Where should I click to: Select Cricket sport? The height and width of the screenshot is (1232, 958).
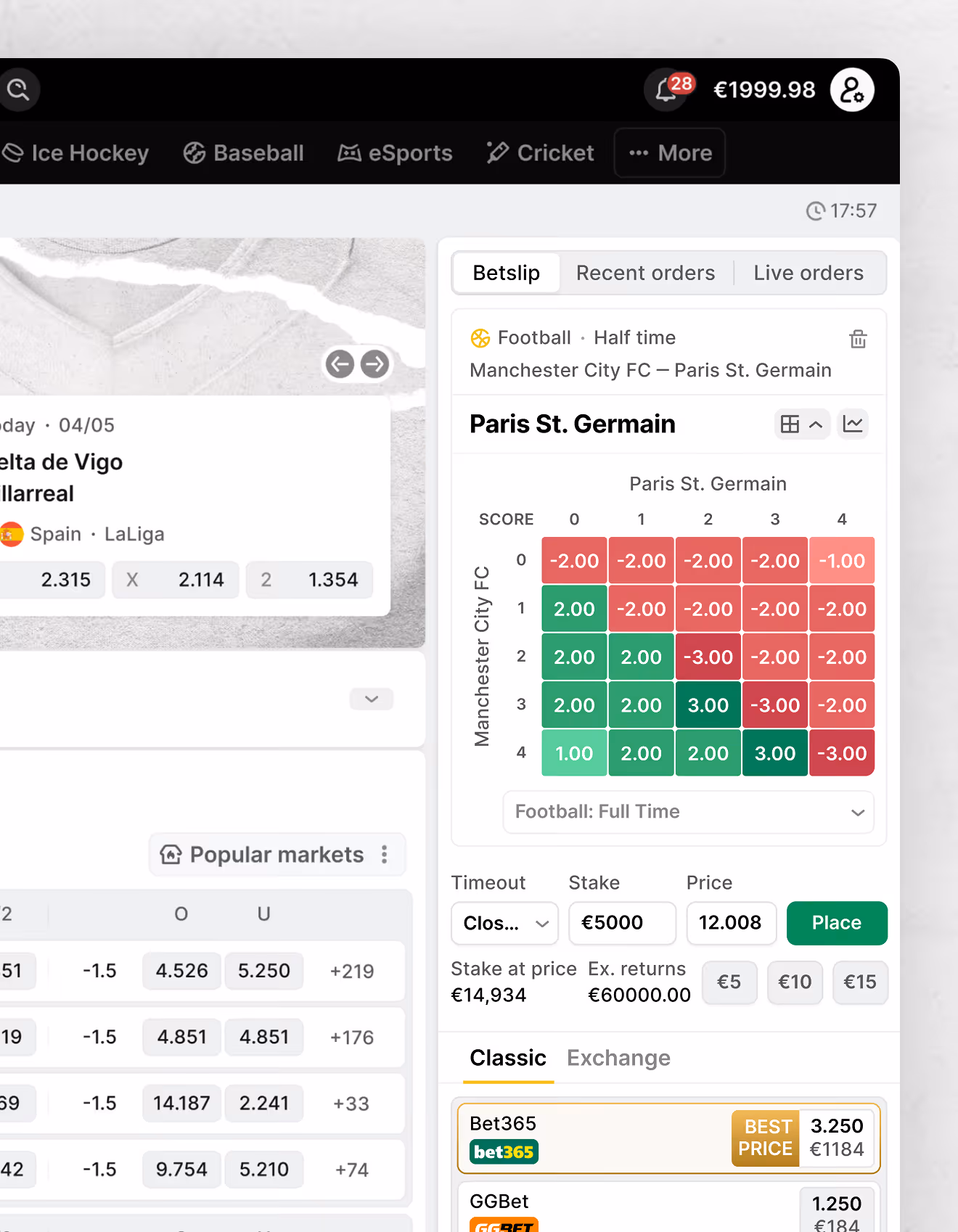click(x=540, y=153)
